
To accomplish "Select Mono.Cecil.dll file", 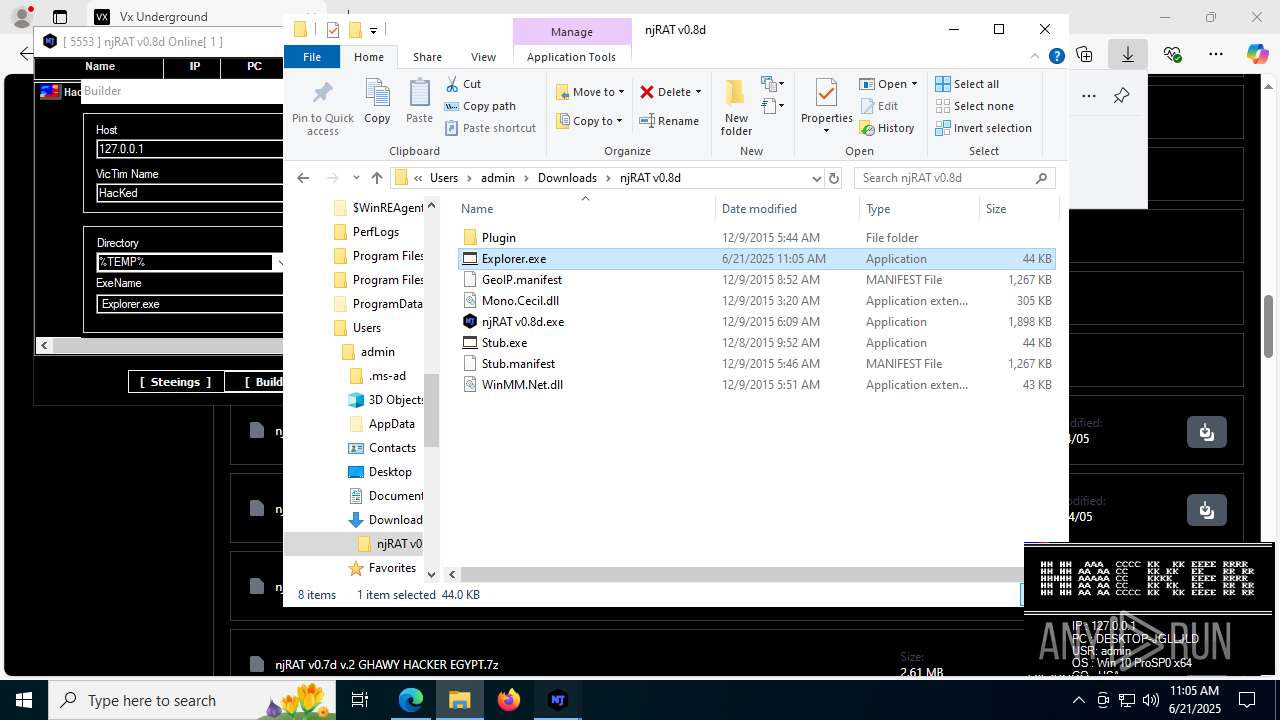I will (x=756, y=301).
